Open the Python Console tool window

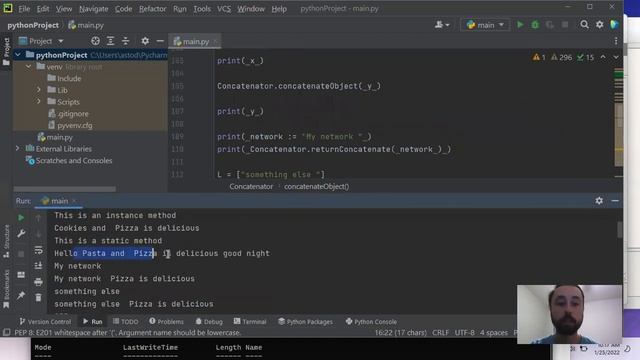click(x=371, y=322)
